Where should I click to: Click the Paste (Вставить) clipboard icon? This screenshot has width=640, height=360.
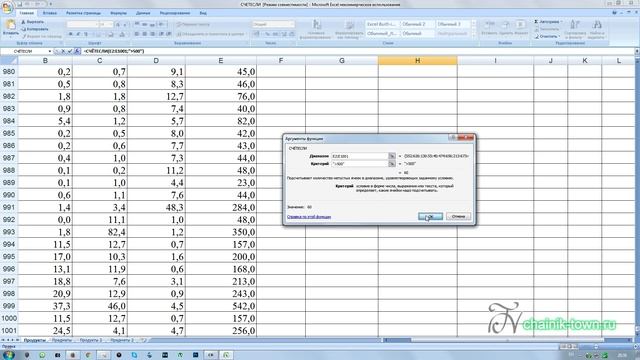click(x=10, y=25)
